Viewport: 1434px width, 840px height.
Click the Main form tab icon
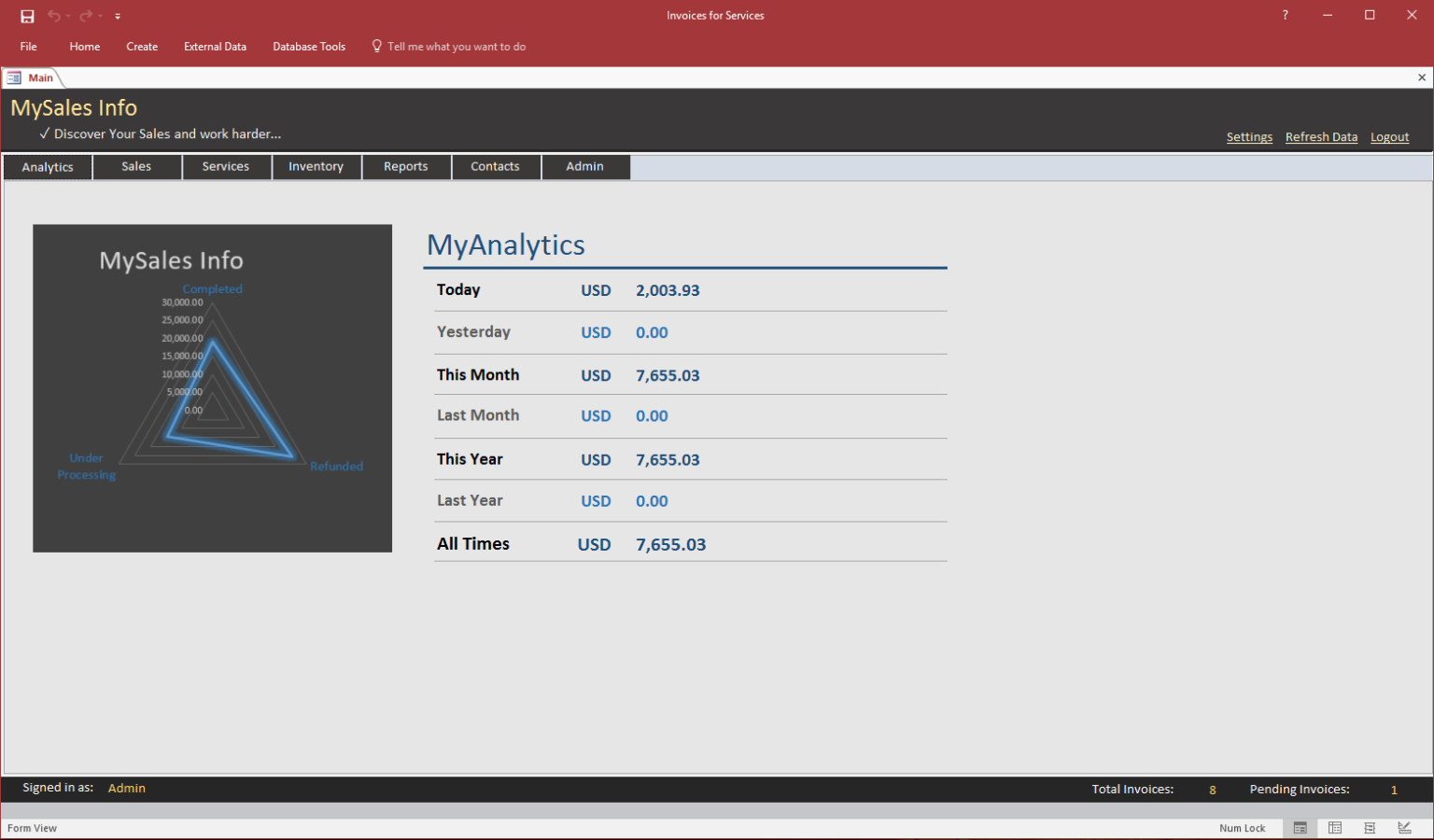[14, 77]
